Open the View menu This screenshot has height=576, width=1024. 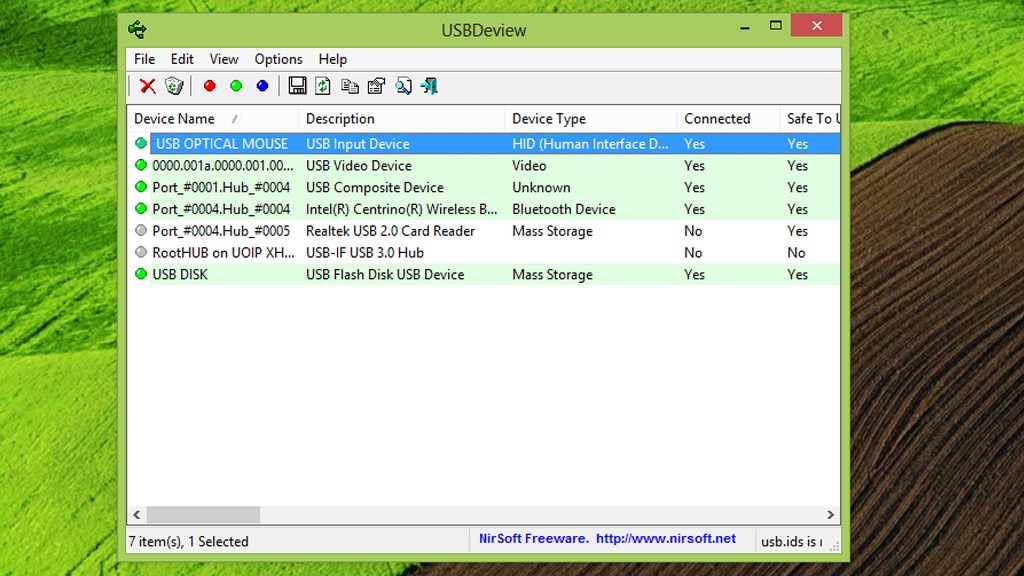224,59
